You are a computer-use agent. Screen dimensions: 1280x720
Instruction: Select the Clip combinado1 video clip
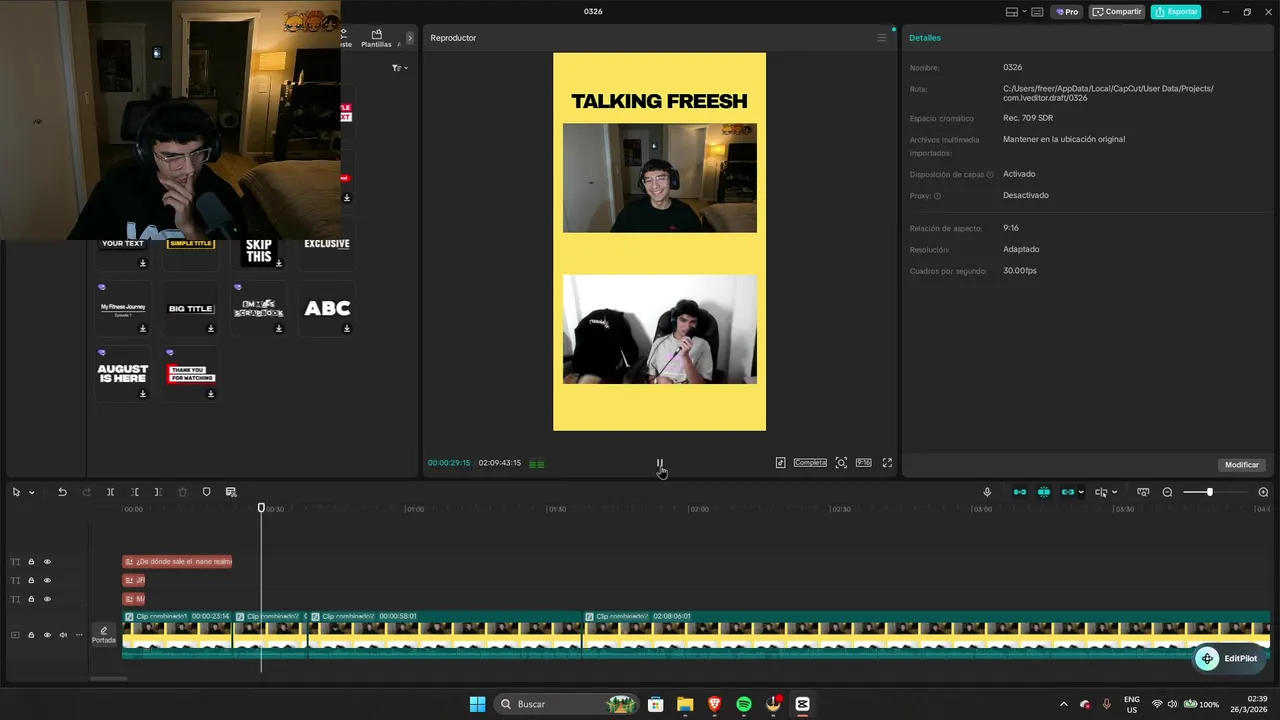177,635
